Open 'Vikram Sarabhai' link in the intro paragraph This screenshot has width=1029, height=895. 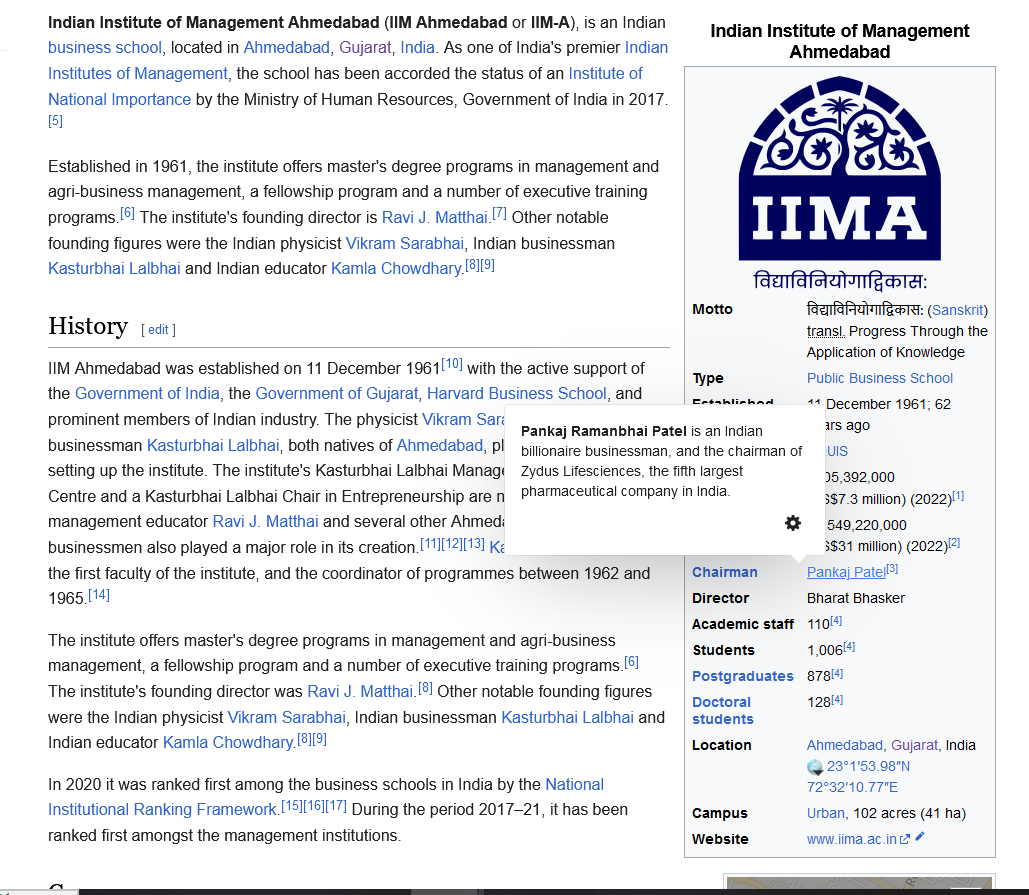405,243
